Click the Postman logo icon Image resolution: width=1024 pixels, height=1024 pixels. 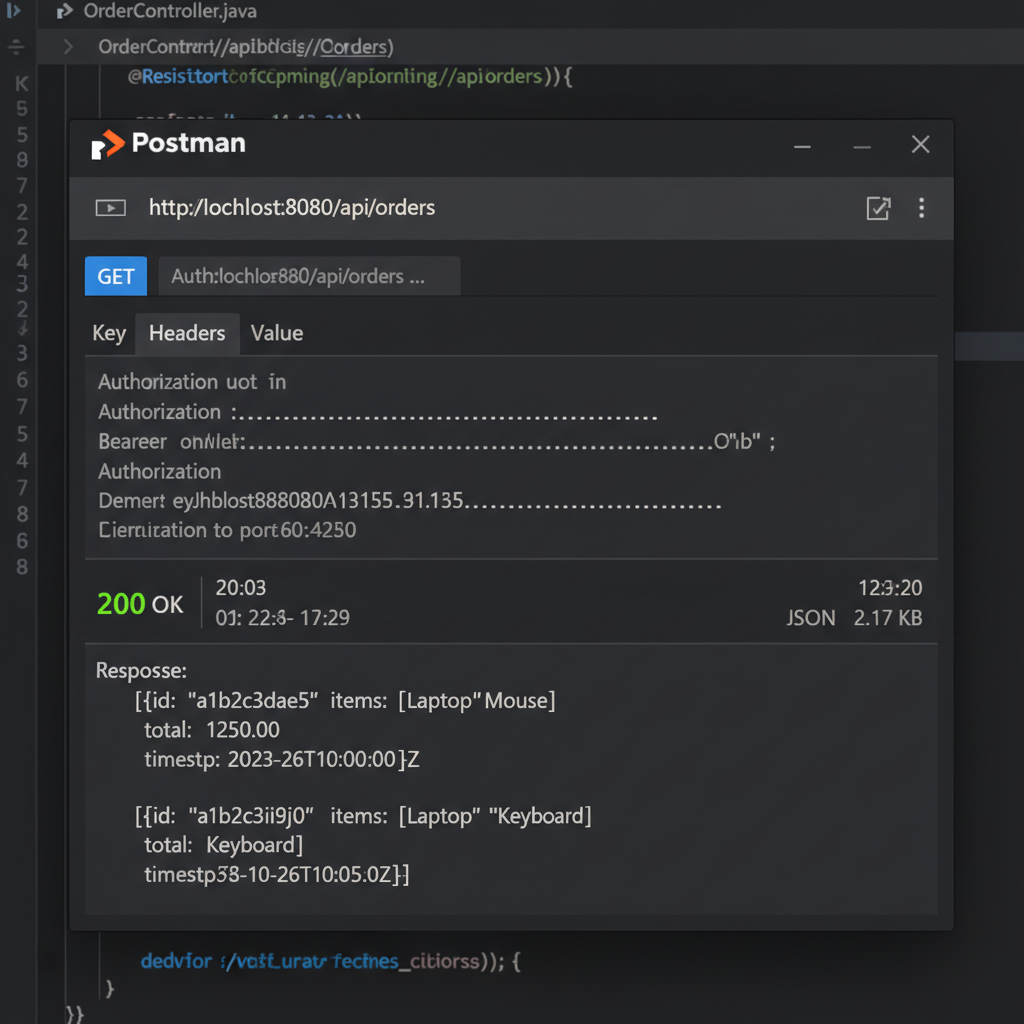point(108,144)
